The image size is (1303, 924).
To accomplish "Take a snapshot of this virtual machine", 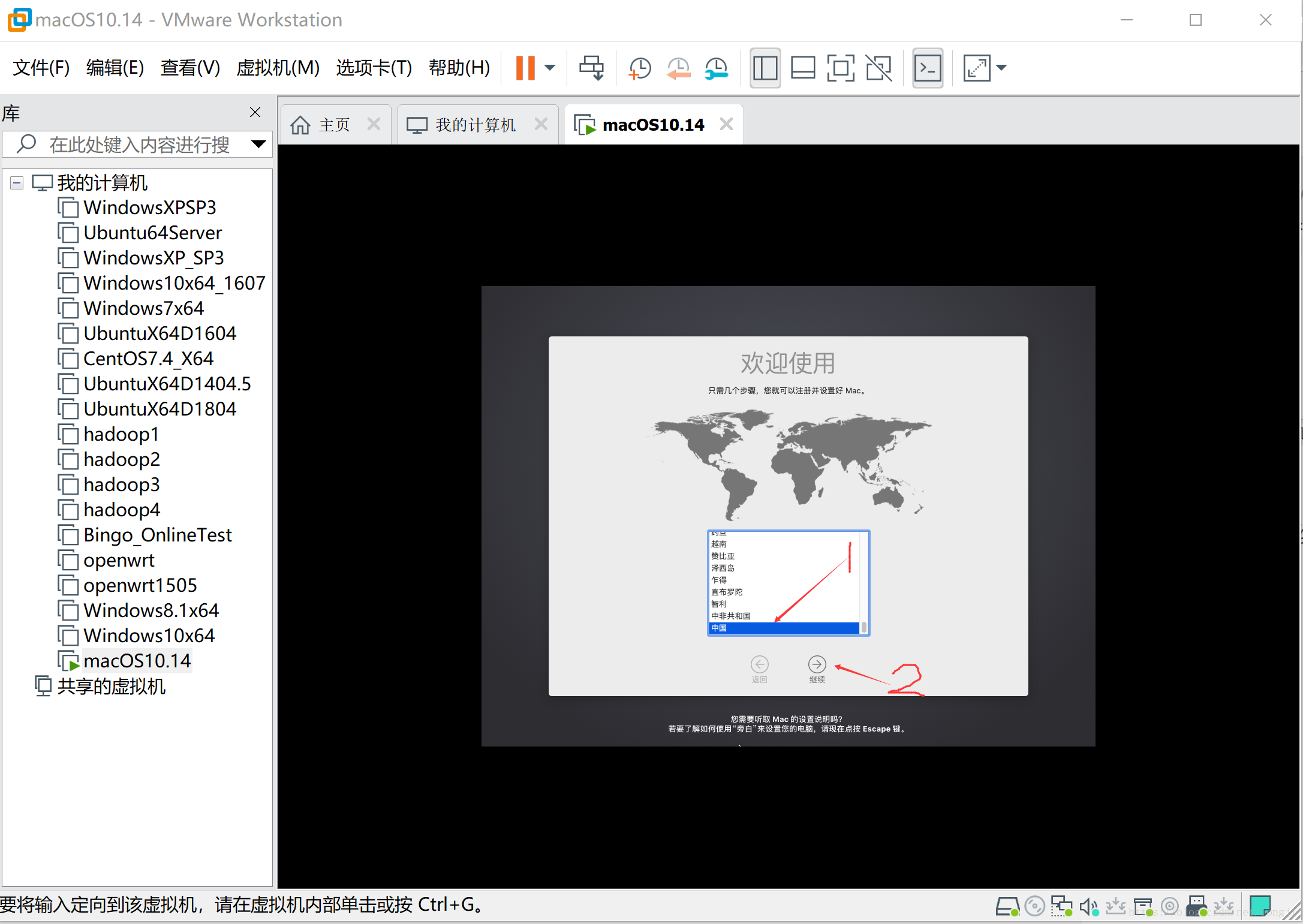I will click(x=640, y=68).
